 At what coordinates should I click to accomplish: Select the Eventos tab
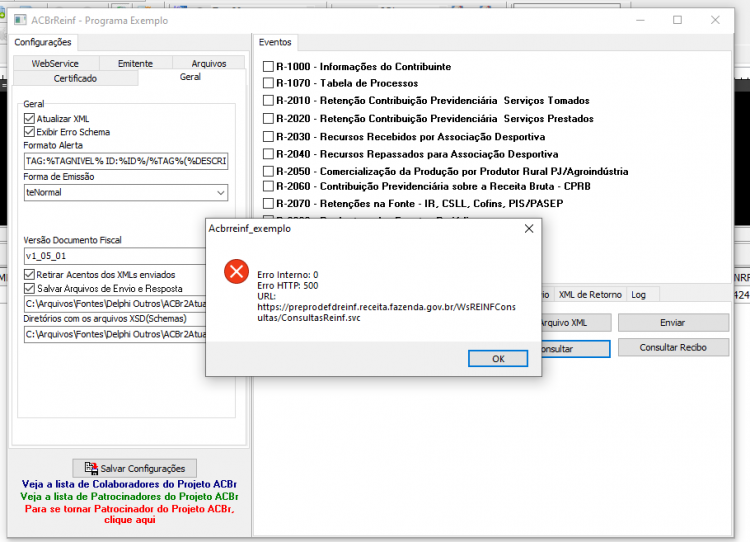(x=275, y=42)
